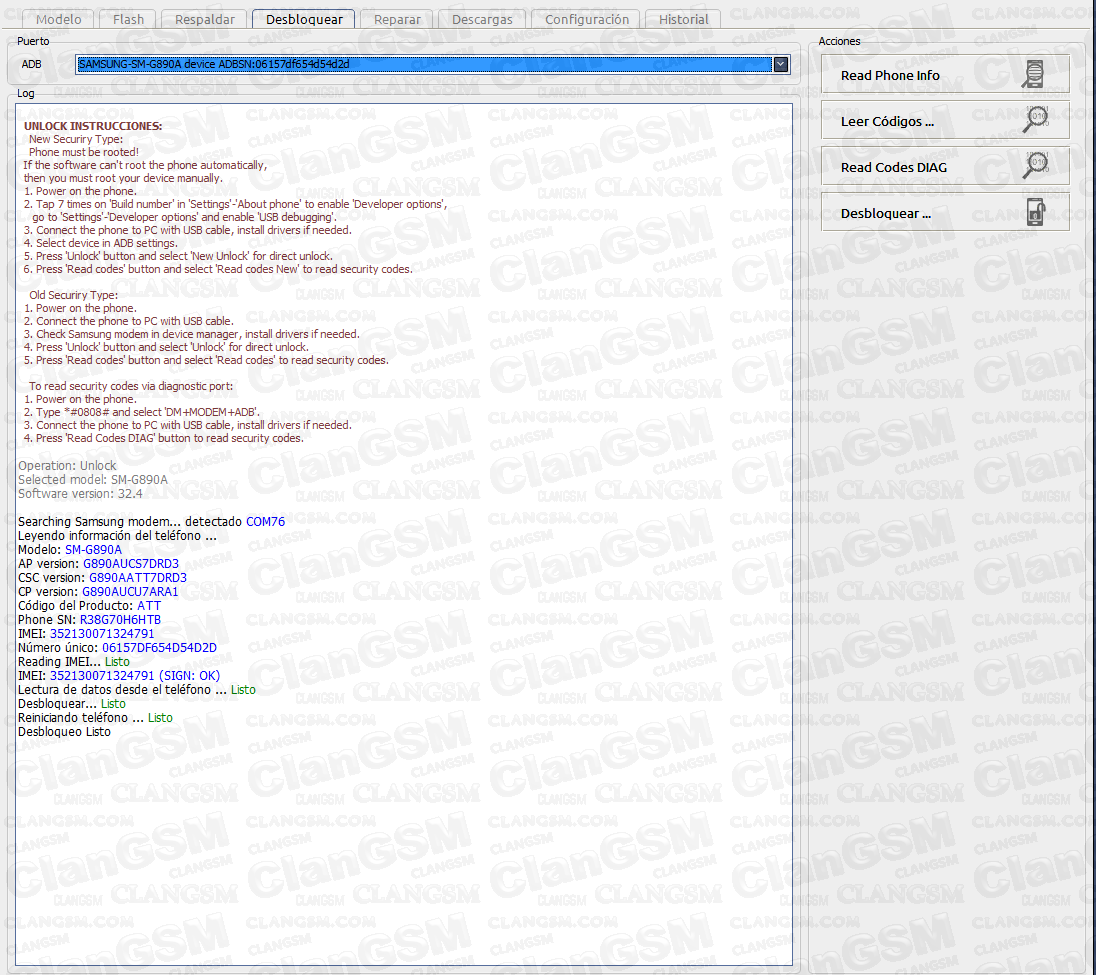Viewport: 1096px width, 975px height.
Task: Open the Configuración tab
Action: point(587,20)
